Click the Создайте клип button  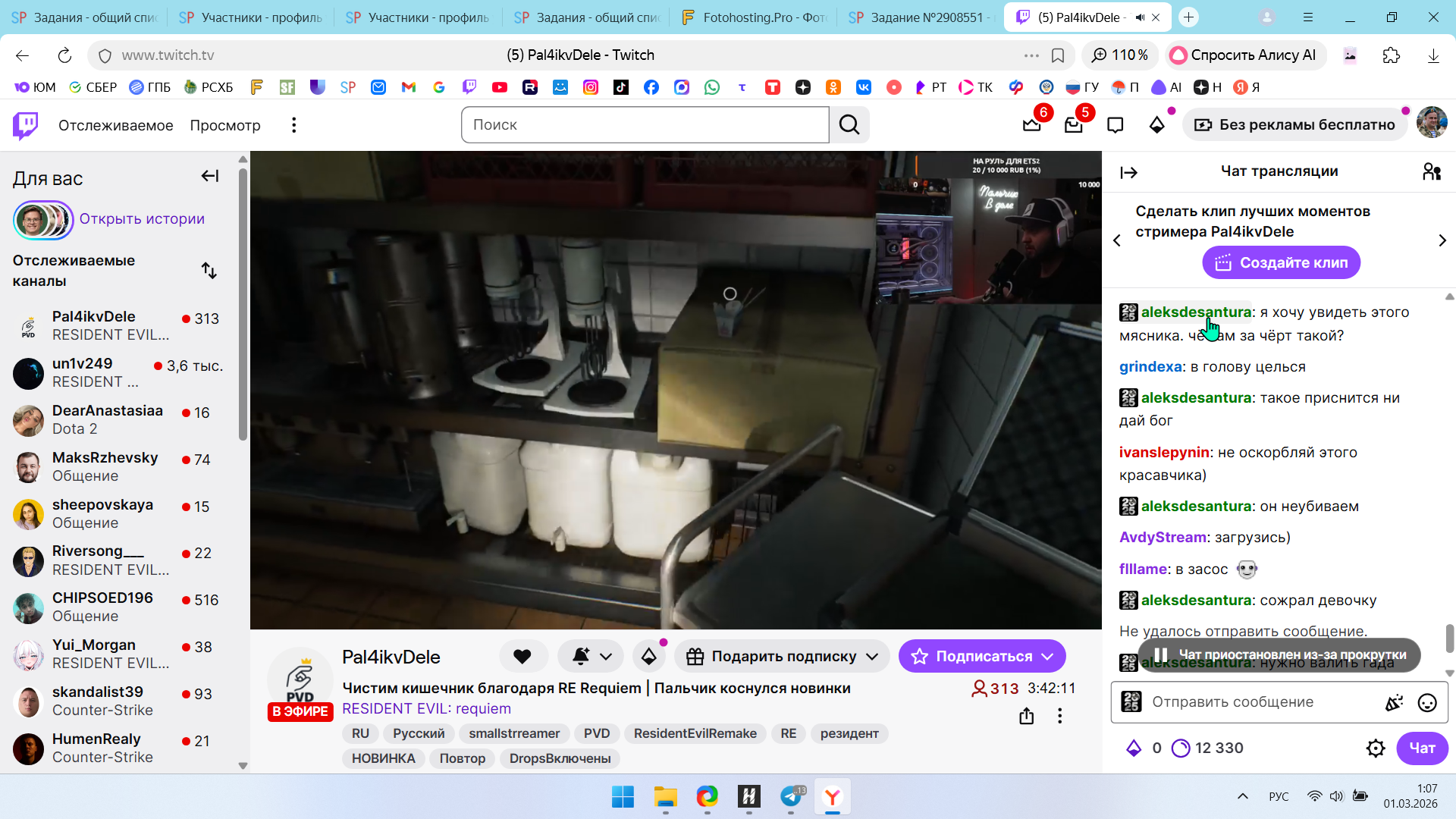(1280, 263)
